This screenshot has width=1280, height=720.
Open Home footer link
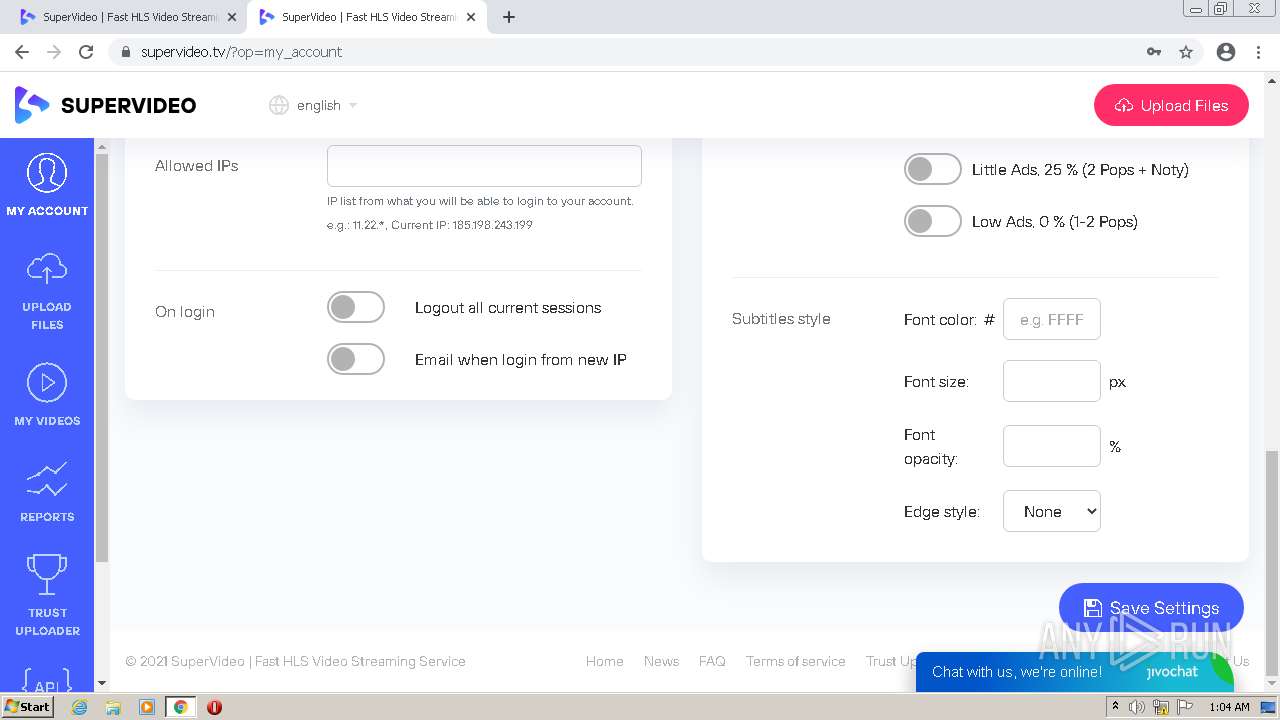click(604, 661)
